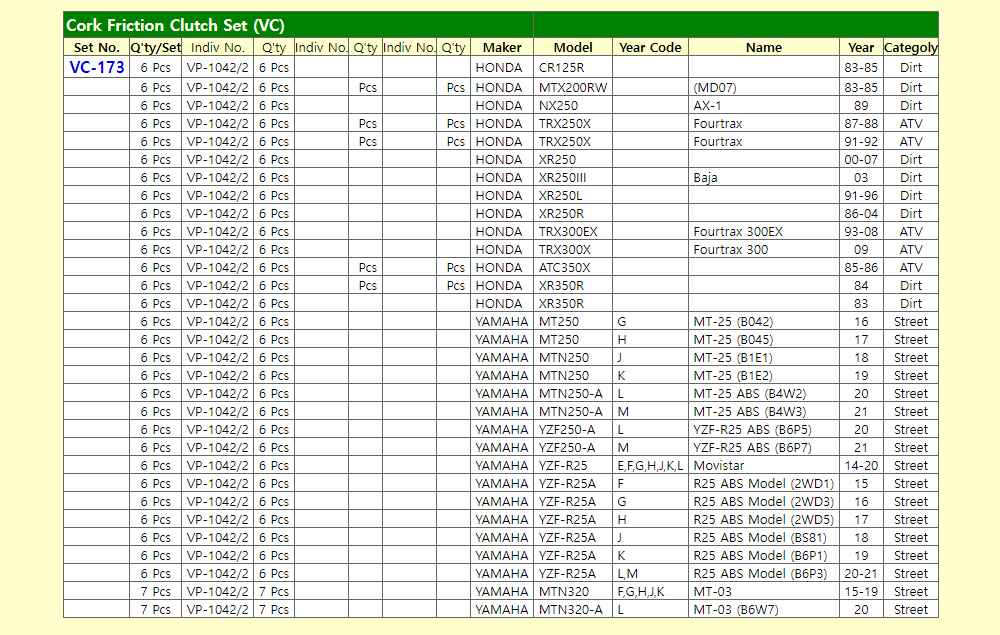Click the 'Cork Friction Clutch Set (VC)' title
Screen dimensions: 1000x635
pyautogui.click(x=175, y=26)
